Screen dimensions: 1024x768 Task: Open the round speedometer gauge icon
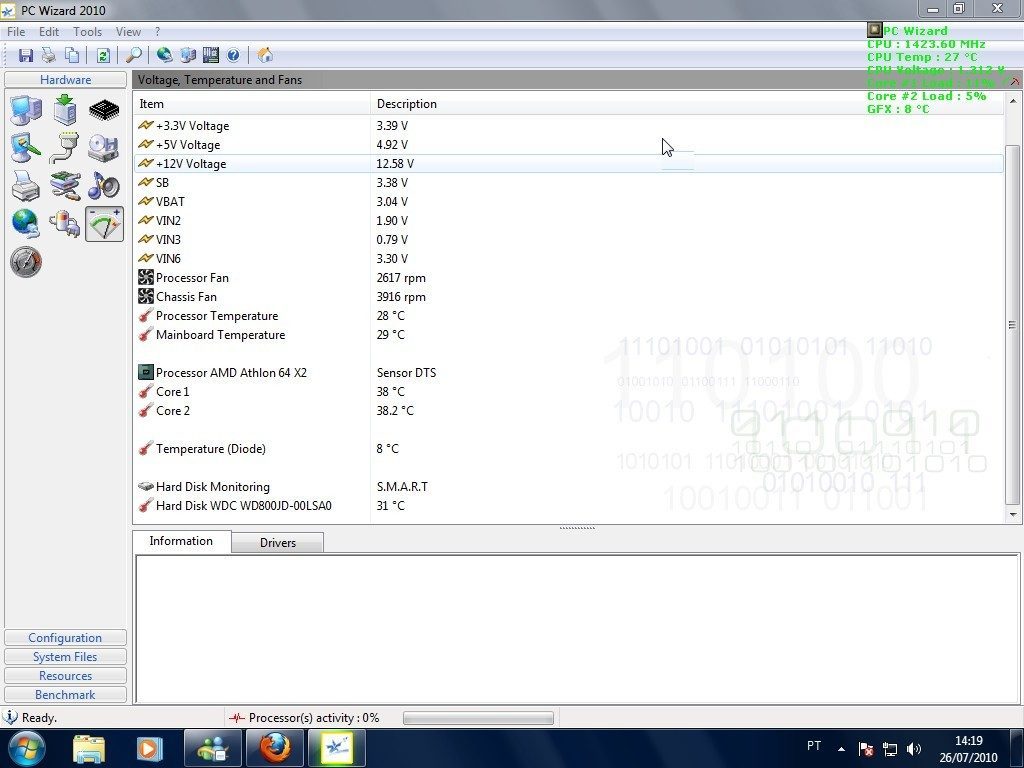[x=26, y=262]
